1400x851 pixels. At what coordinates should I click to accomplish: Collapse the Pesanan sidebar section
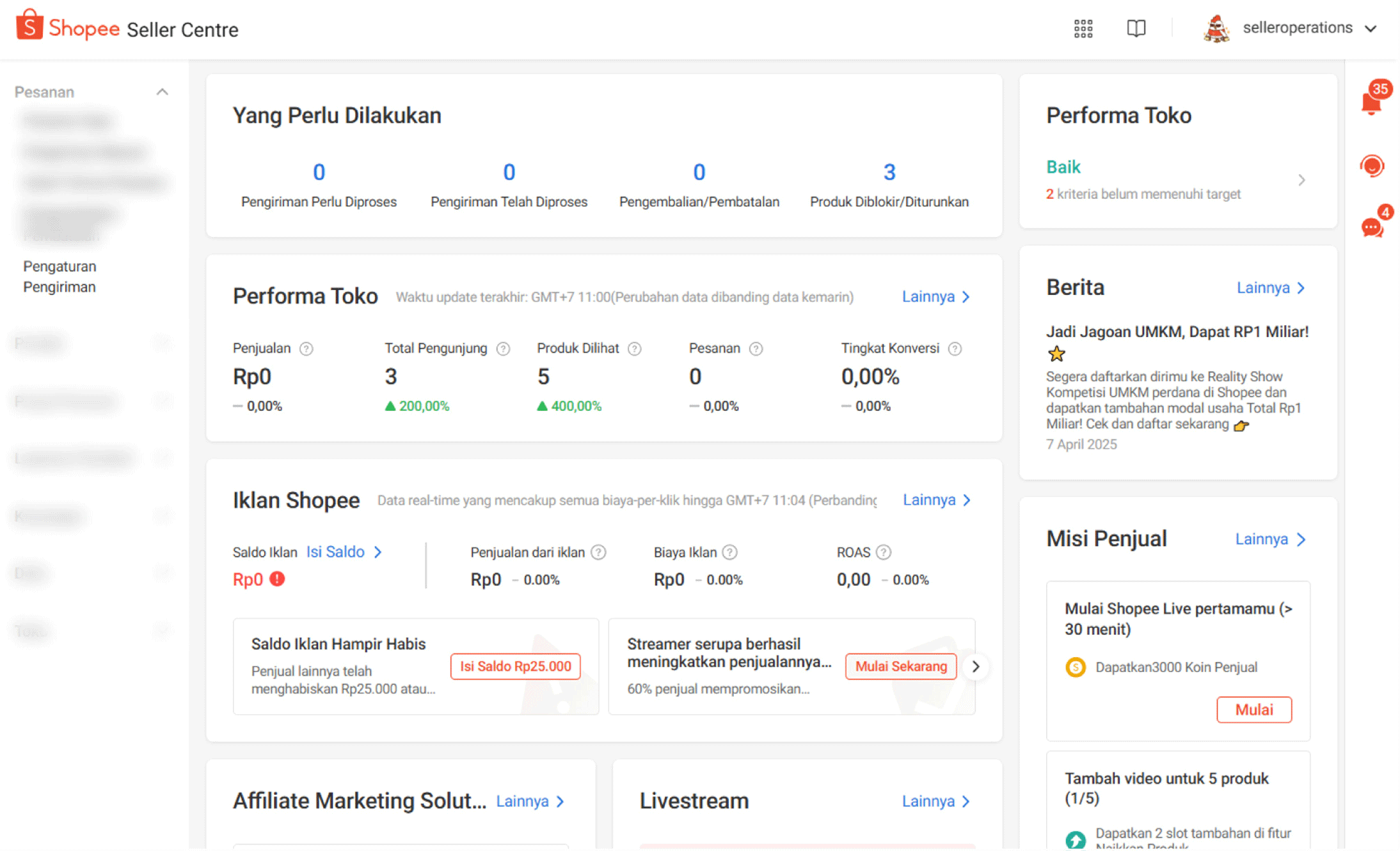tap(163, 92)
